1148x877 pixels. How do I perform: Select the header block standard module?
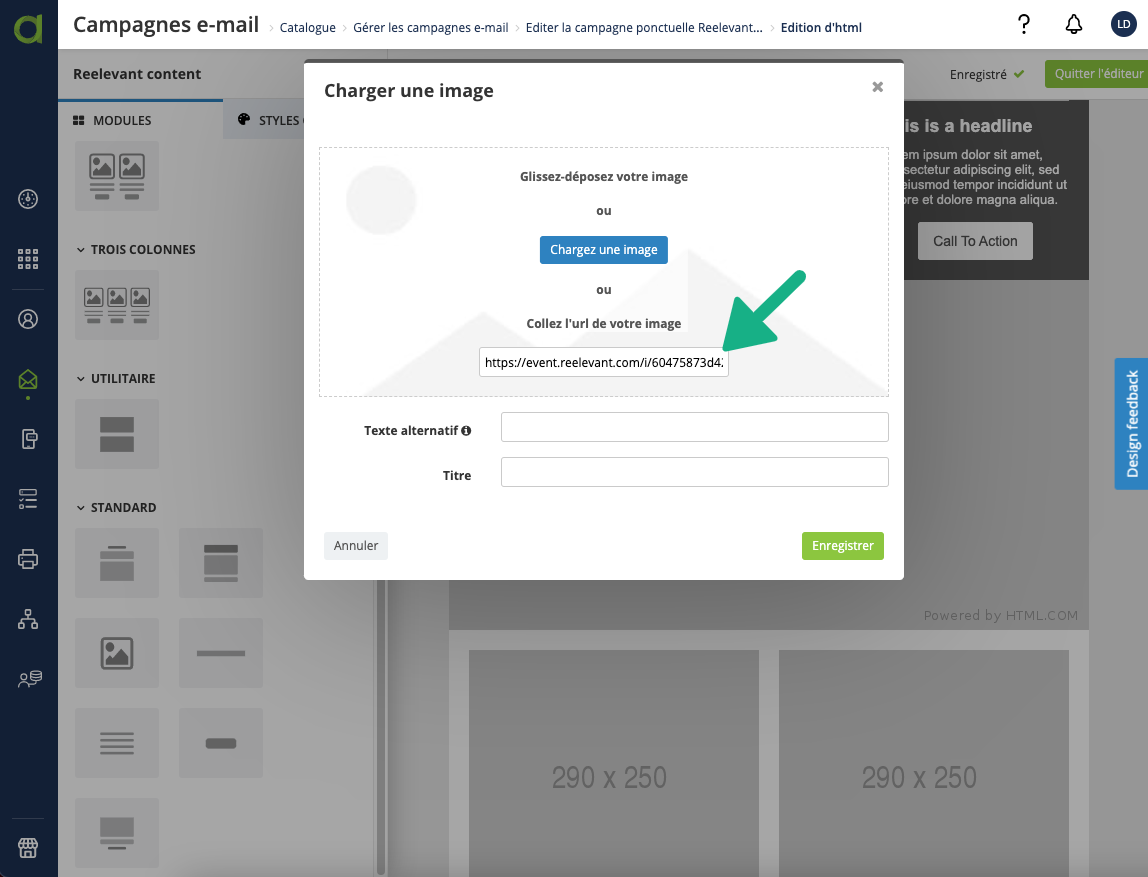117,563
